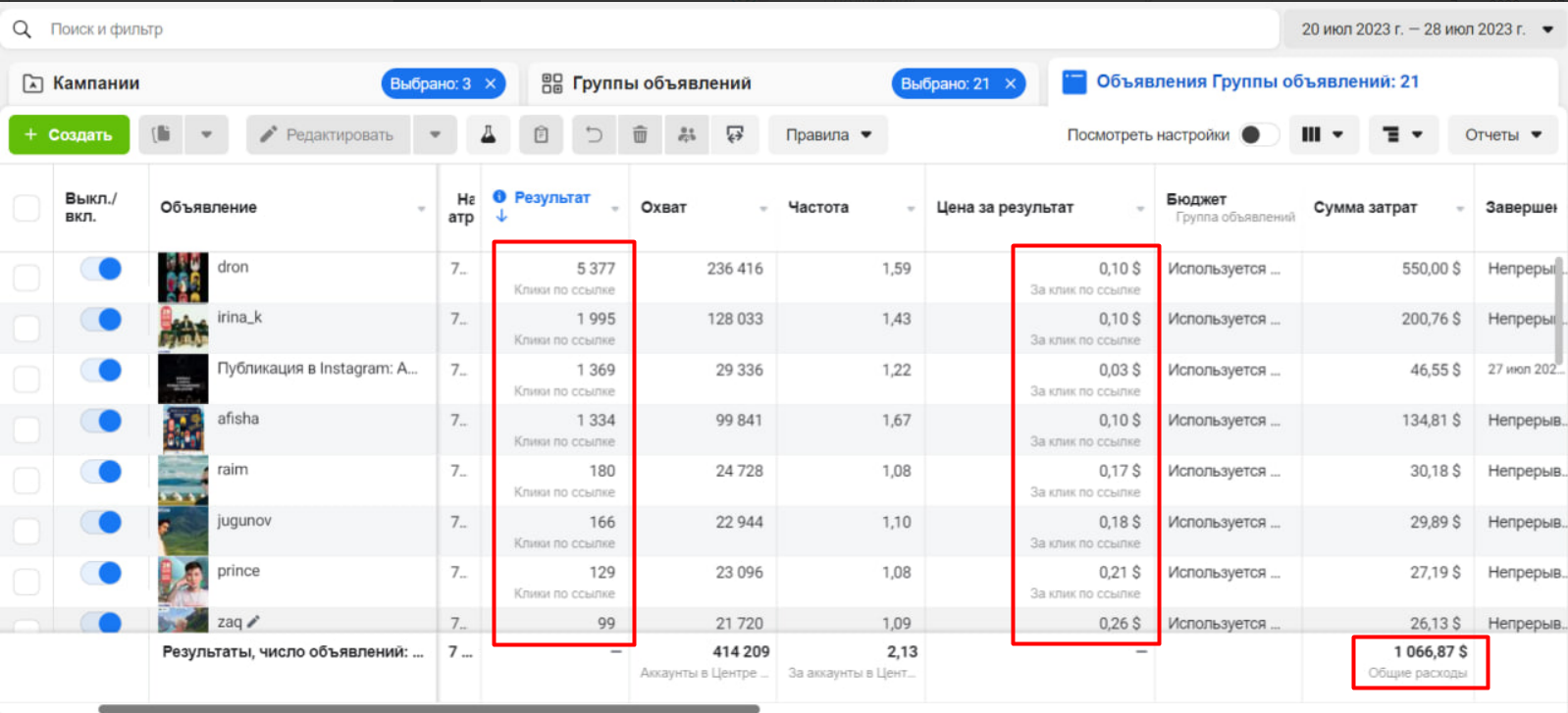Click the audience people icon
This screenshot has width=1568, height=713.
[687, 134]
